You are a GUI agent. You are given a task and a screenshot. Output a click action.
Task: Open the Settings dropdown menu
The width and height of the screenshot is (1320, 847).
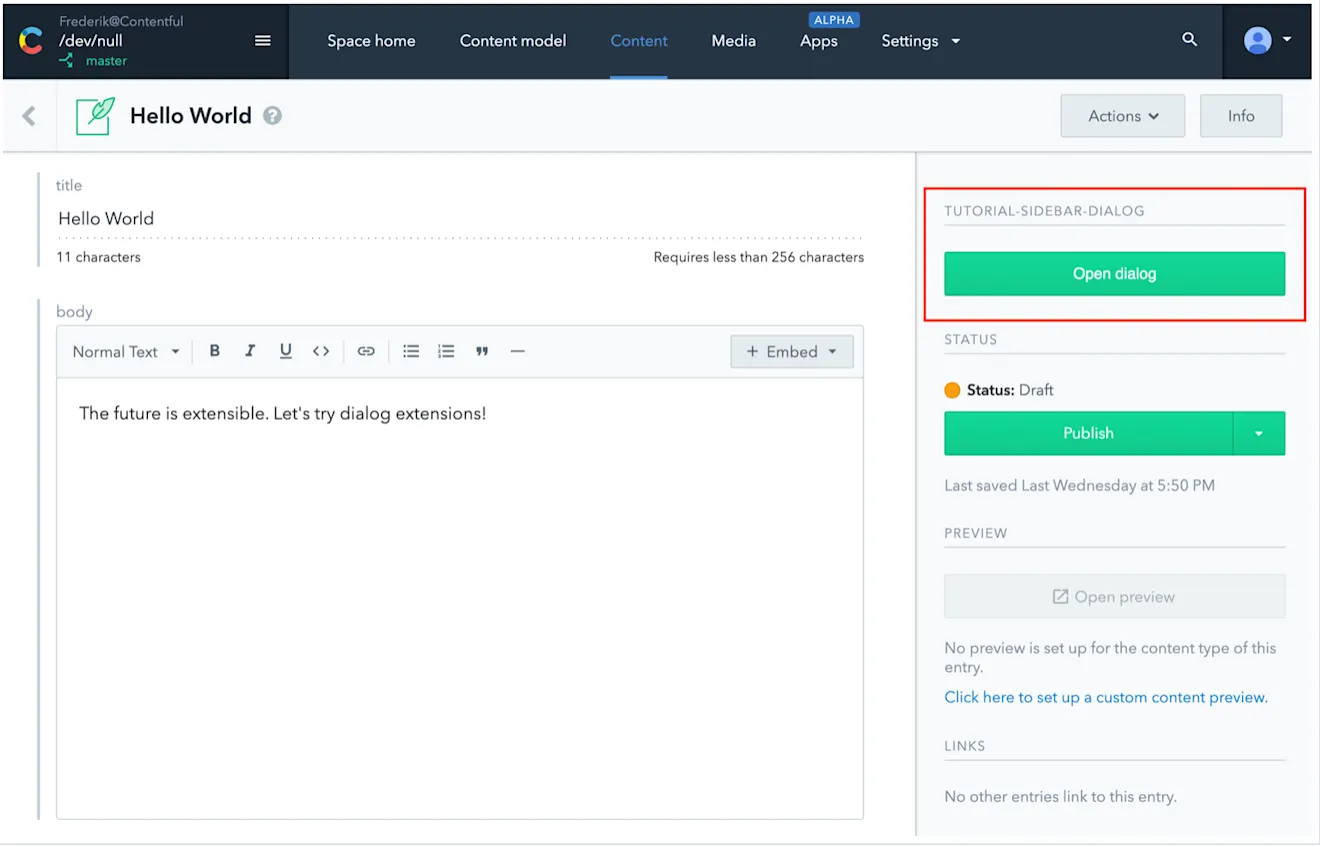click(x=921, y=41)
